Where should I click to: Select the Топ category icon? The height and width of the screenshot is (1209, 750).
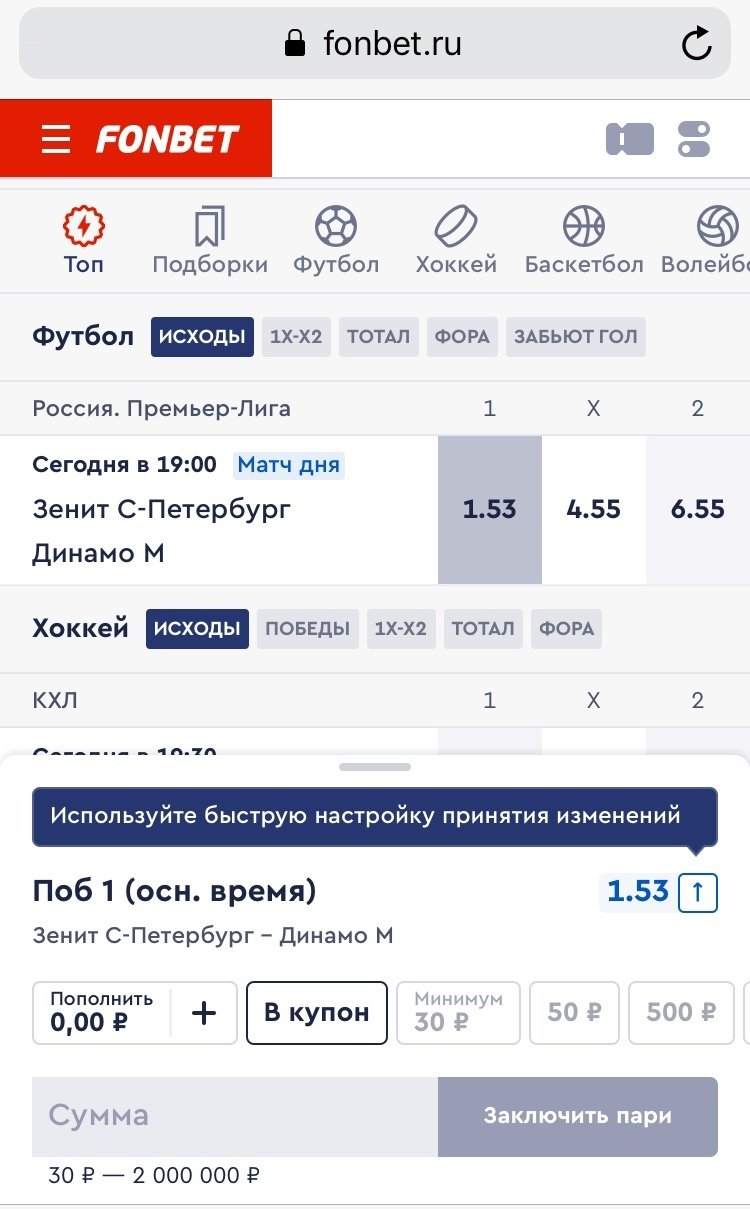(84, 240)
